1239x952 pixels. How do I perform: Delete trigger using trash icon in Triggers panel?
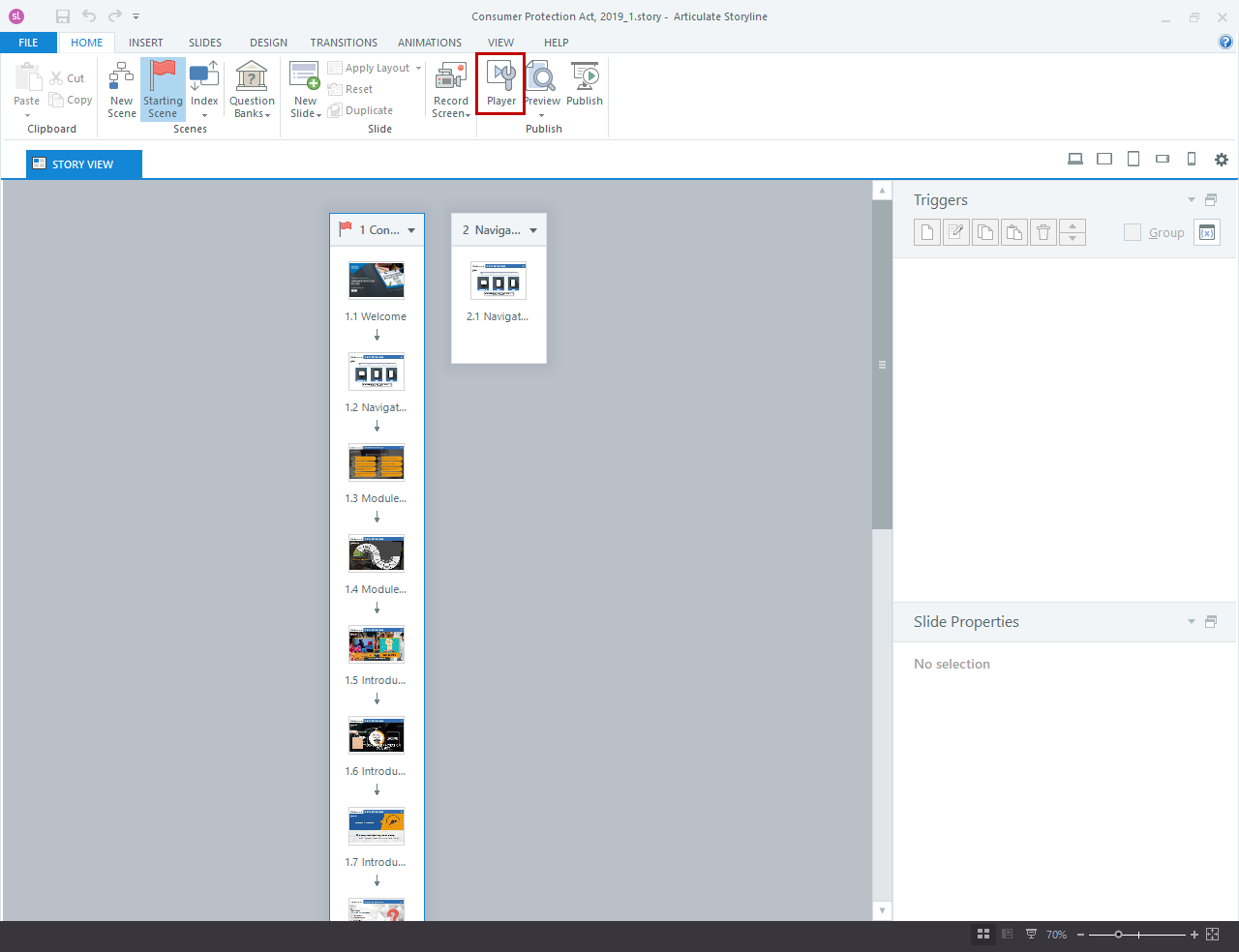click(1043, 232)
